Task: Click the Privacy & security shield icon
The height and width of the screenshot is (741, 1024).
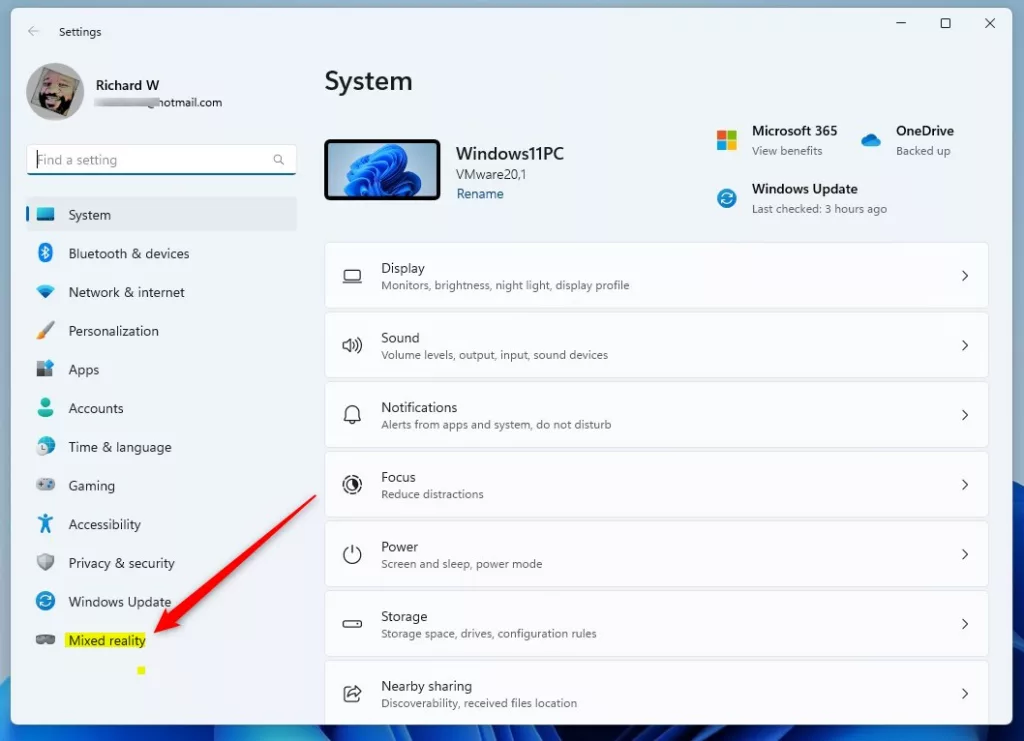Action: click(45, 563)
